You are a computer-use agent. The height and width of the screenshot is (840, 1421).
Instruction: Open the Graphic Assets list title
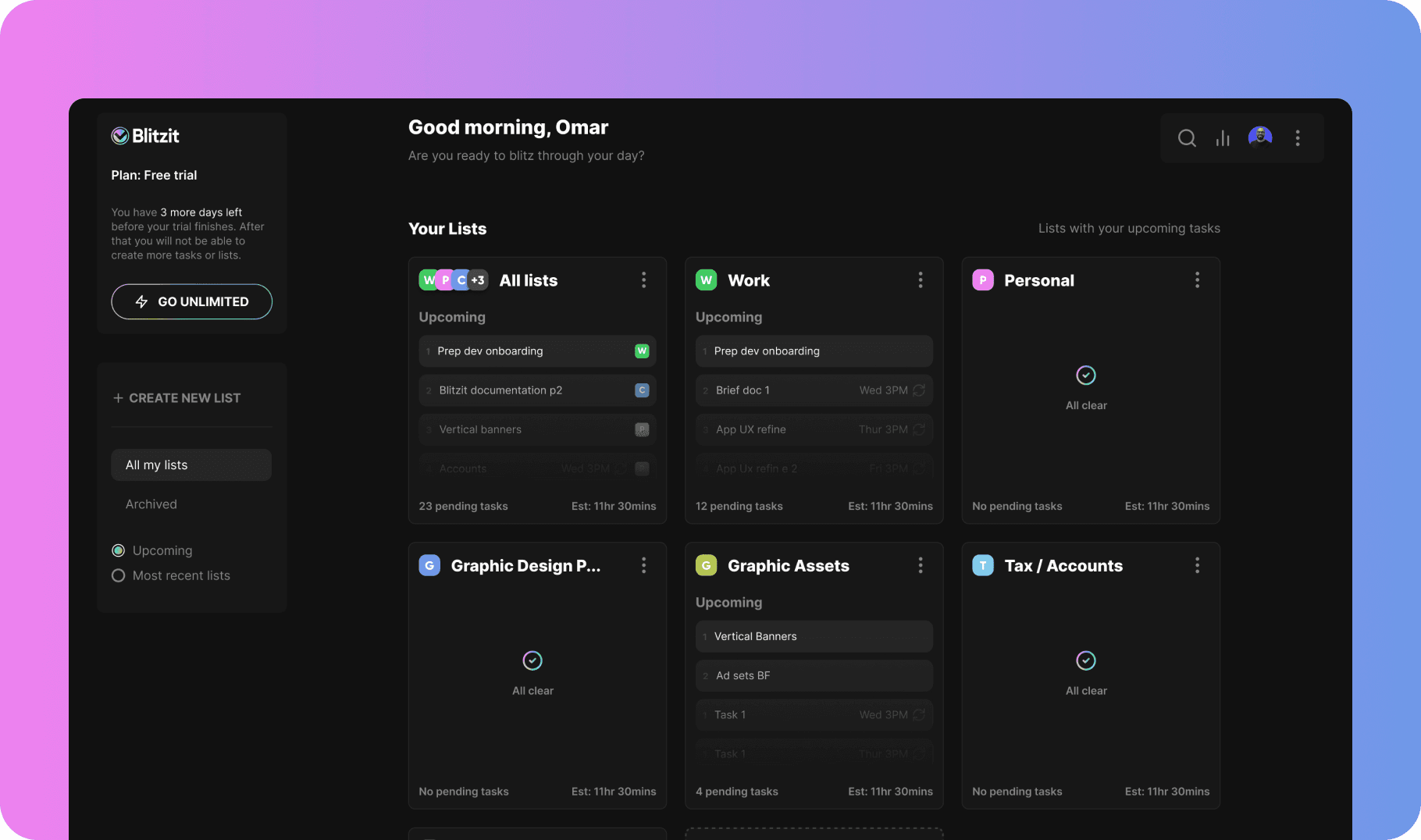click(x=789, y=566)
